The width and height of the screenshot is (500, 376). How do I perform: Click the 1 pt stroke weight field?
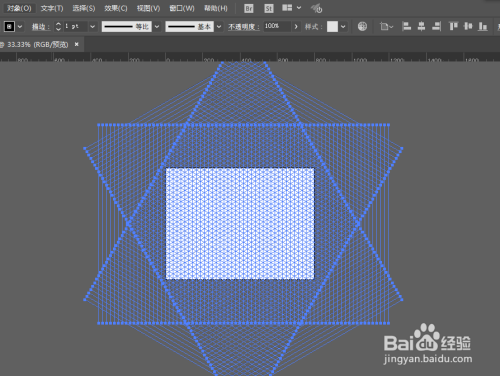point(75,26)
